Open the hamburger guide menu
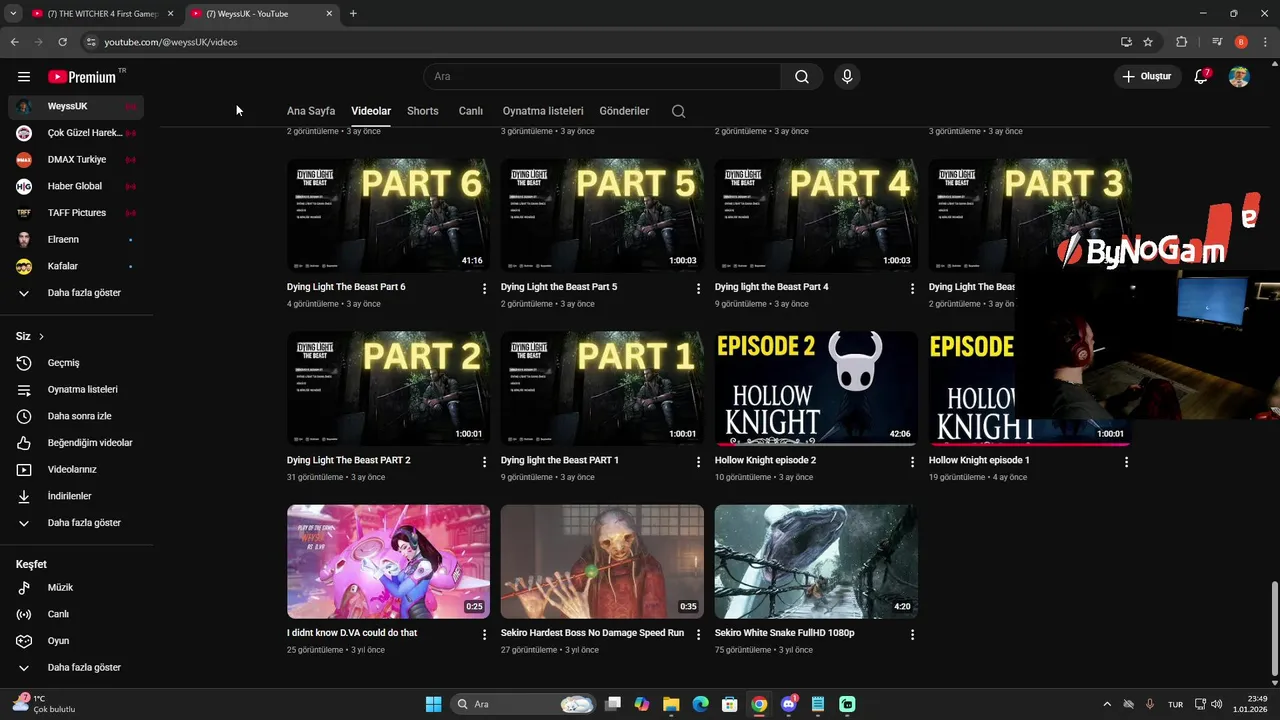1280x720 pixels. coord(24,77)
